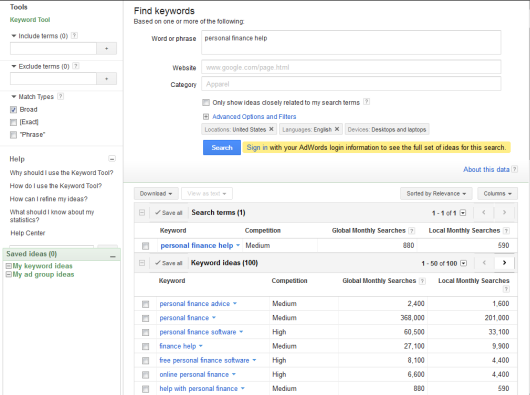Click the Website input field

(x=351, y=67)
